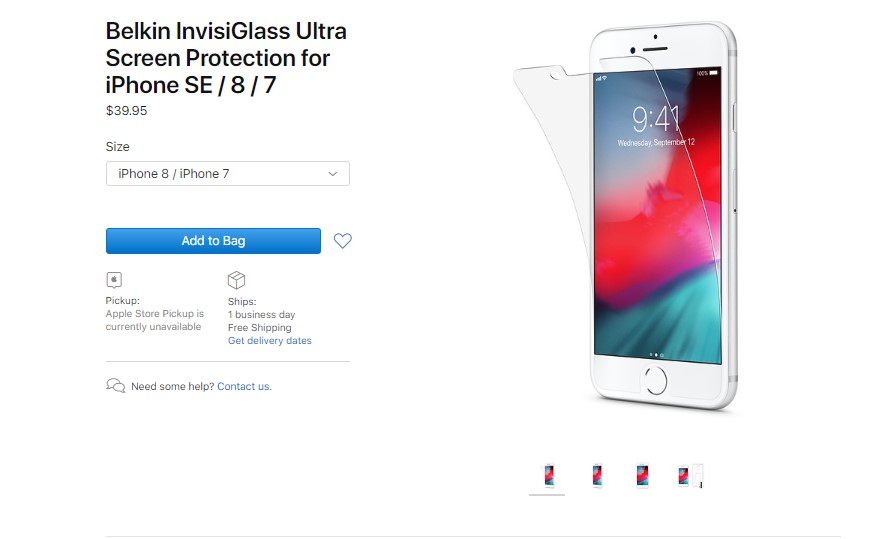Screen dimensions: 887x539
Task: Open the Size dropdown chevron
Action: (x=333, y=174)
